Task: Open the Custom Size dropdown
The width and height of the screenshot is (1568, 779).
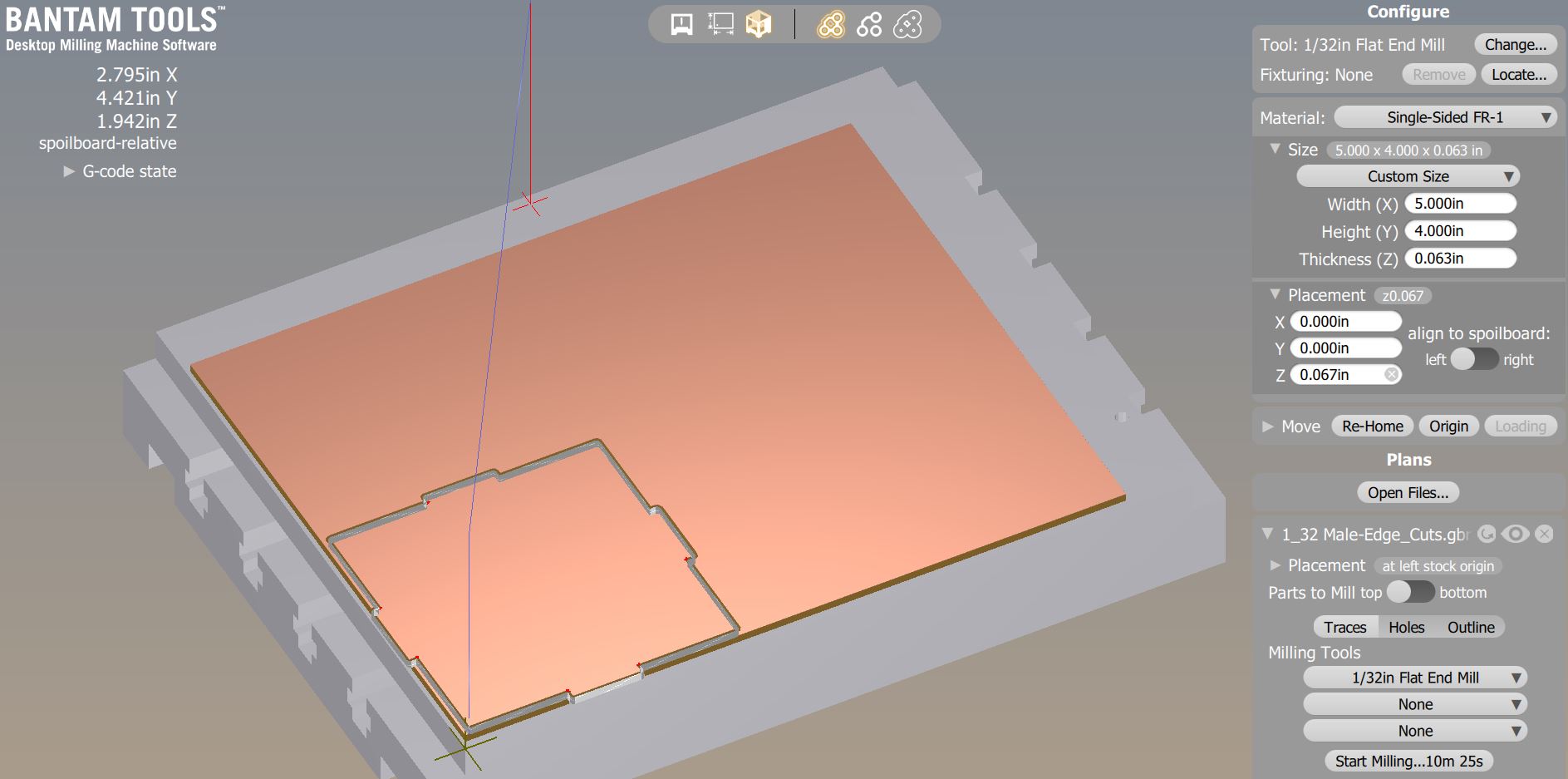Action: point(1408,176)
